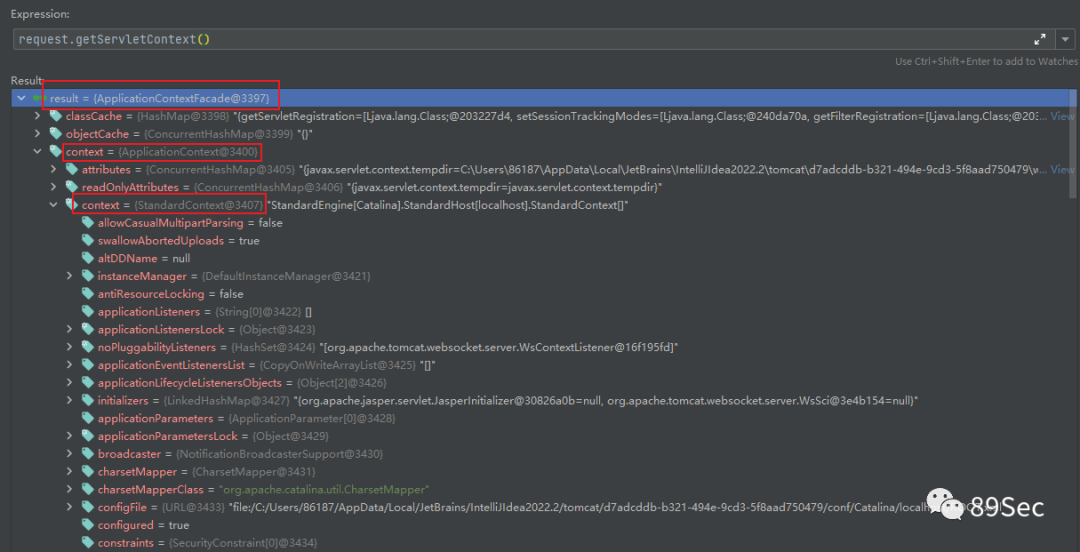Expand the charsetMapper node
This screenshot has width=1080, height=552.
coord(70,471)
